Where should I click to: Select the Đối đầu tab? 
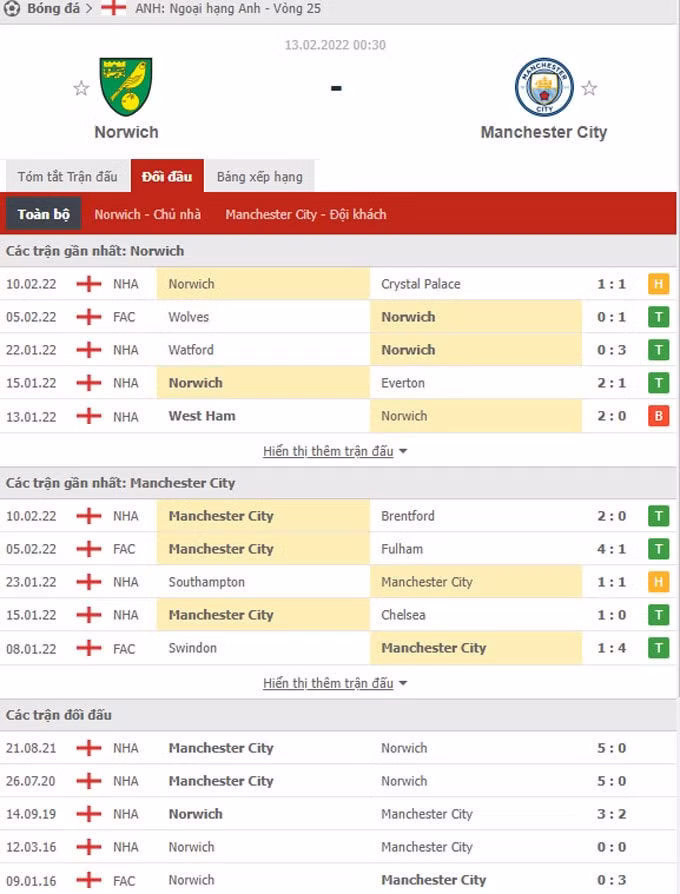click(x=167, y=176)
